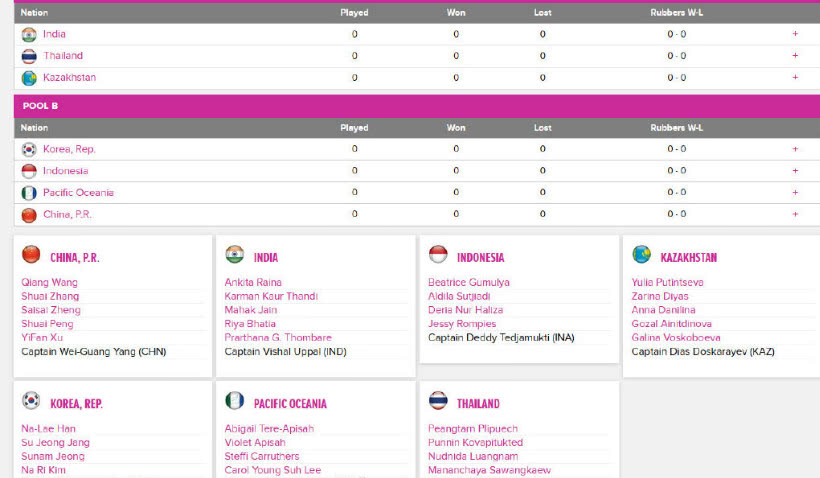Click the INDONESIA team card heading
The width and height of the screenshot is (820, 478).
[481, 258]
